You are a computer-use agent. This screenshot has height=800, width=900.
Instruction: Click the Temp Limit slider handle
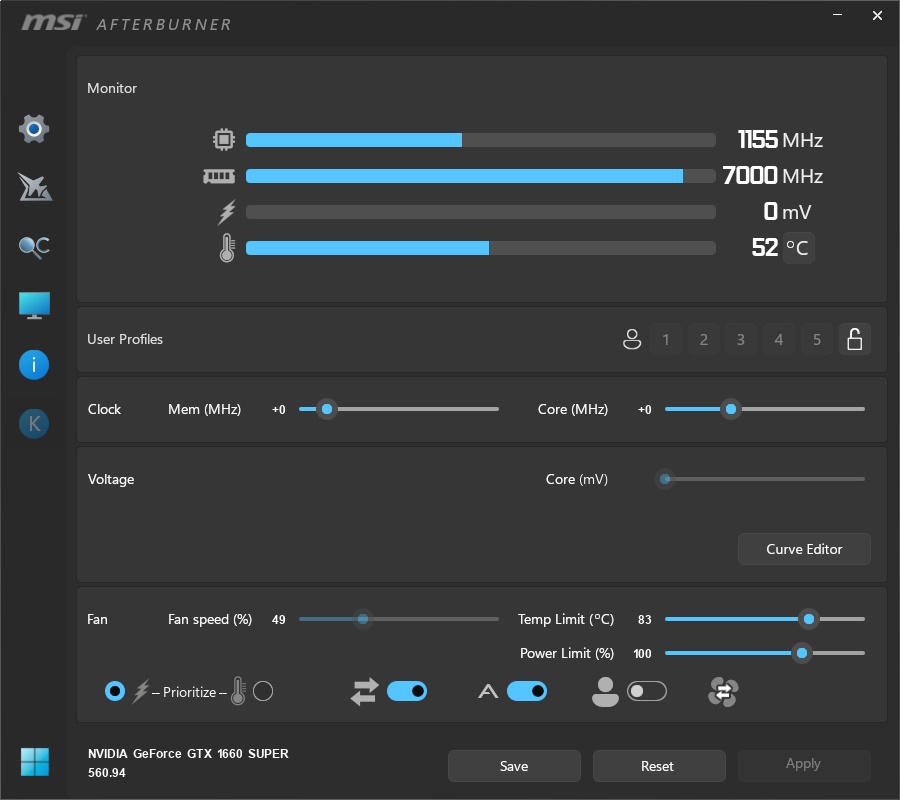point(809,619)
